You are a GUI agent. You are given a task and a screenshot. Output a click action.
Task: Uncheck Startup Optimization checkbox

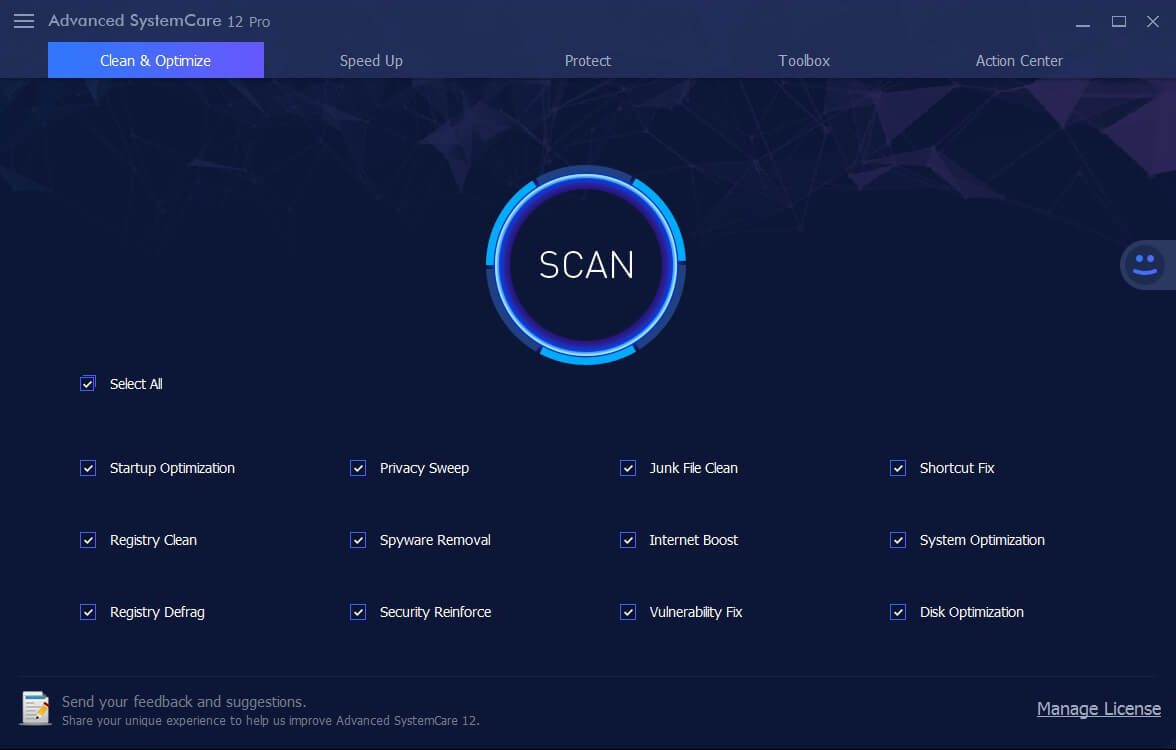tap(88, 468)
